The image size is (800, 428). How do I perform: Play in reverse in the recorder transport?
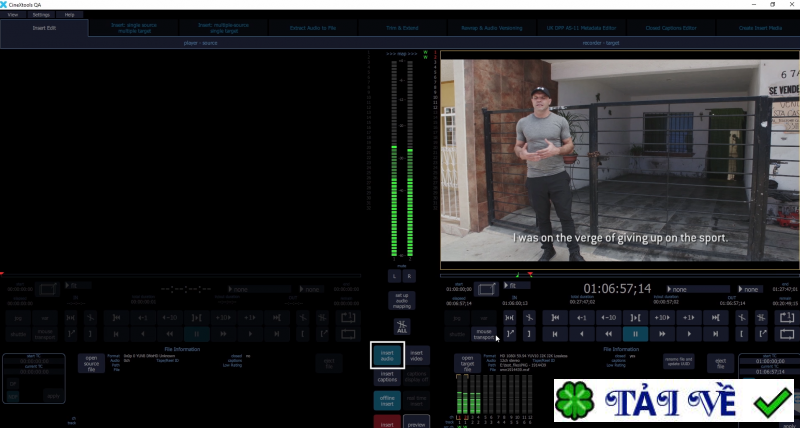582,334
